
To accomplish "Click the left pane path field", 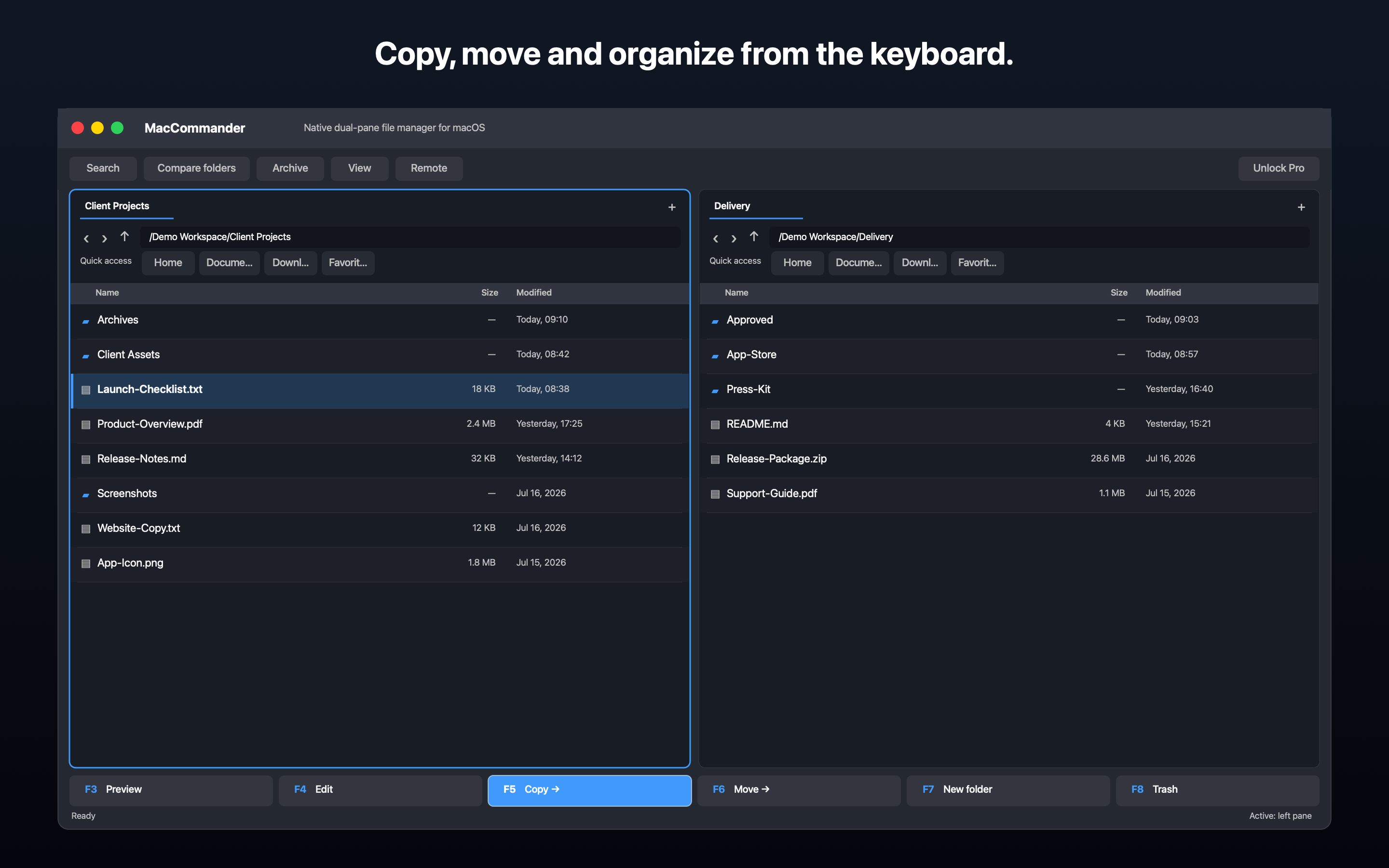I will (x=410, y=237).
